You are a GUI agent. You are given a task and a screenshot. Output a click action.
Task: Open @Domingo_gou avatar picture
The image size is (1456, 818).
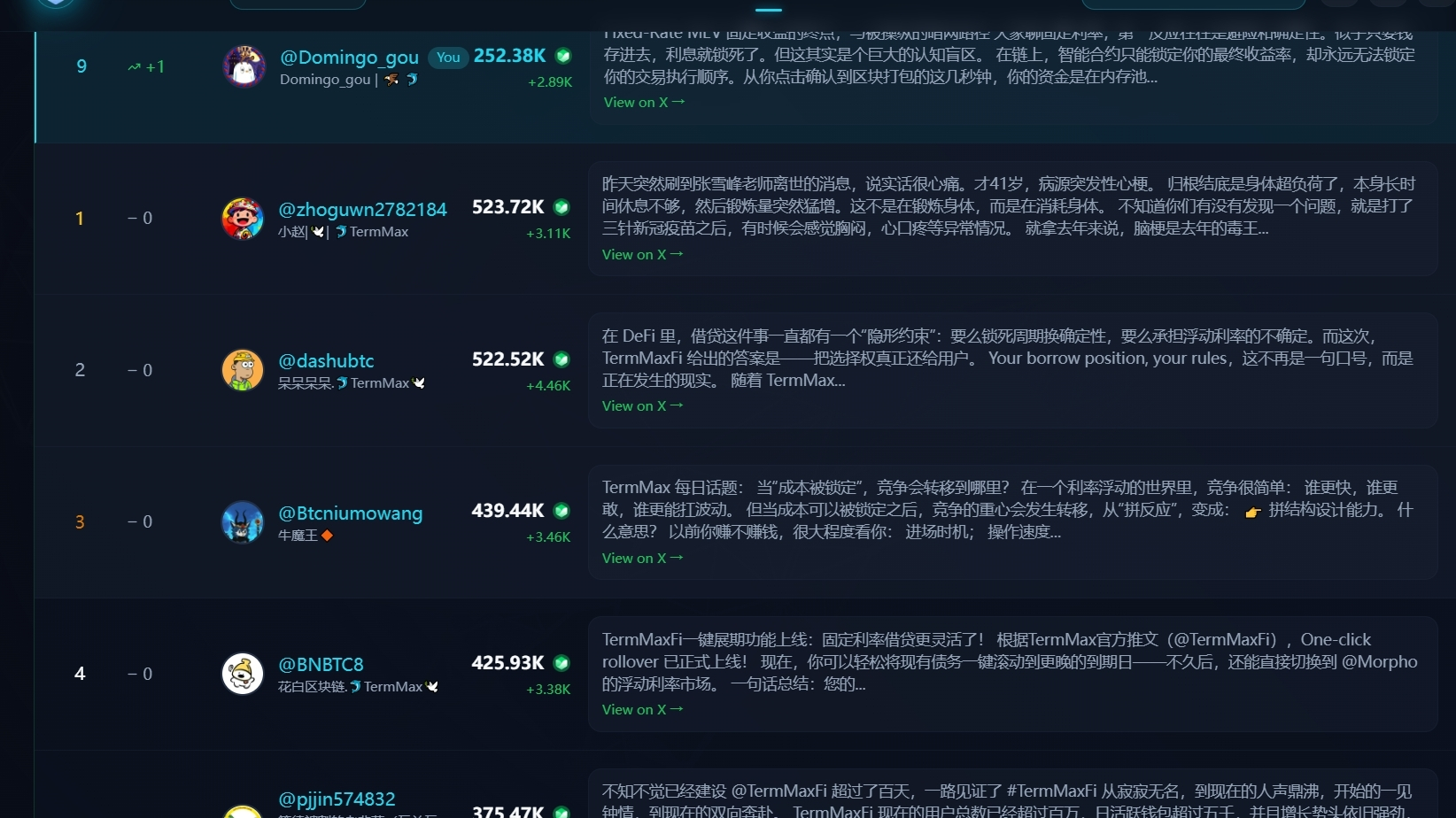[244, 66]
